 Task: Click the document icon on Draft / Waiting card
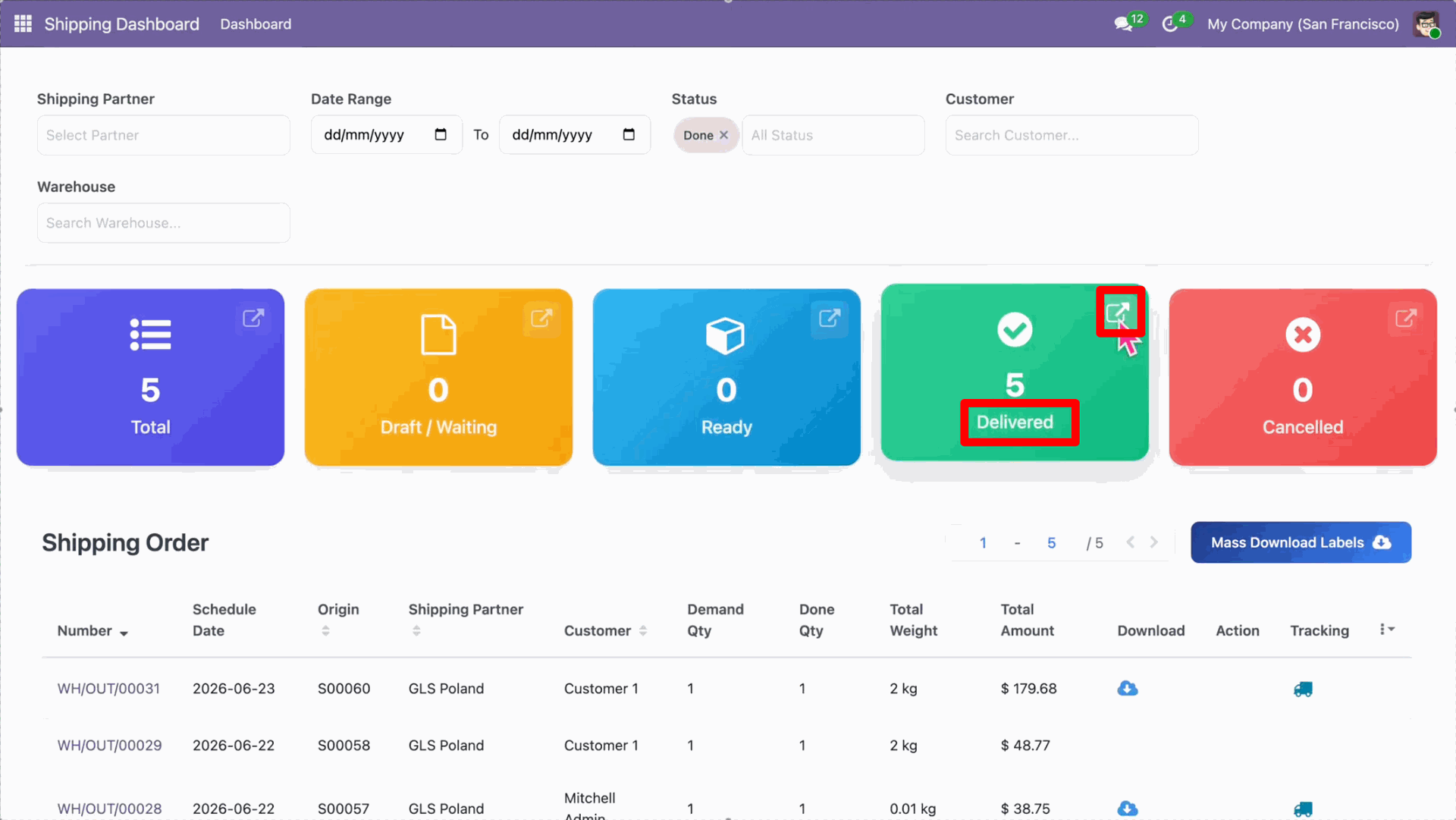click(438, 335)
